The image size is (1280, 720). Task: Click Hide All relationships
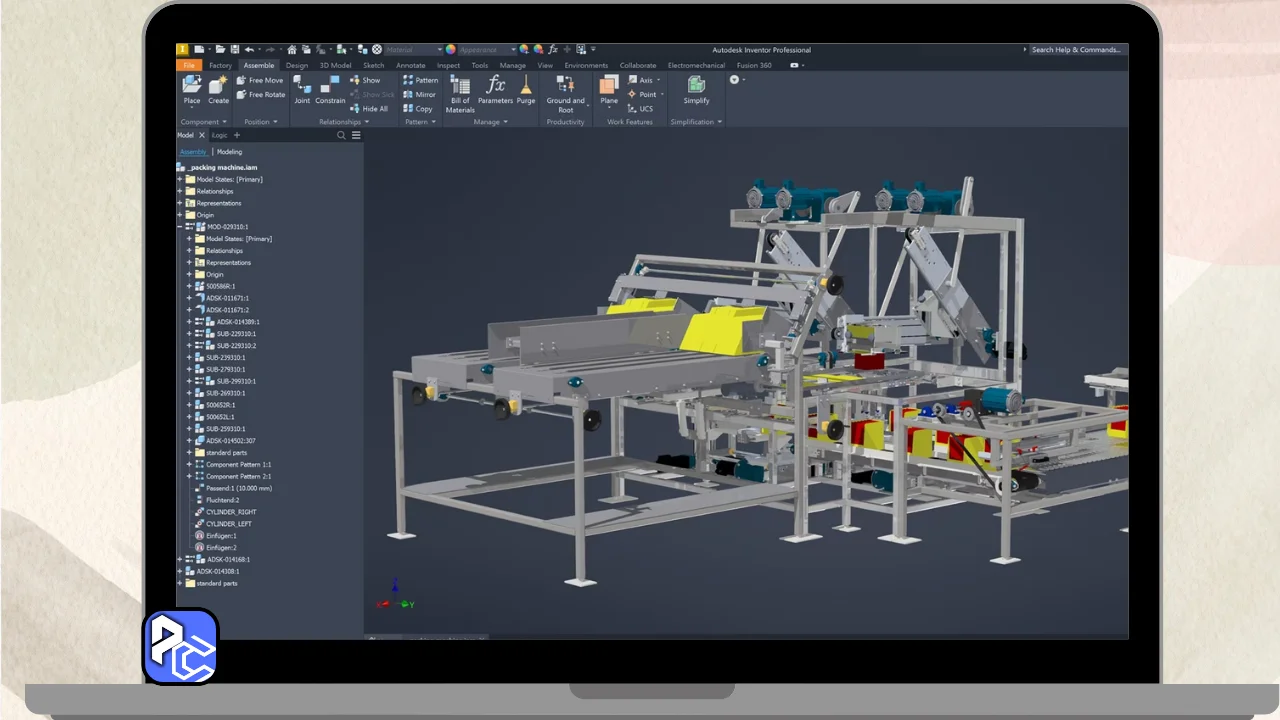(369, 109)
